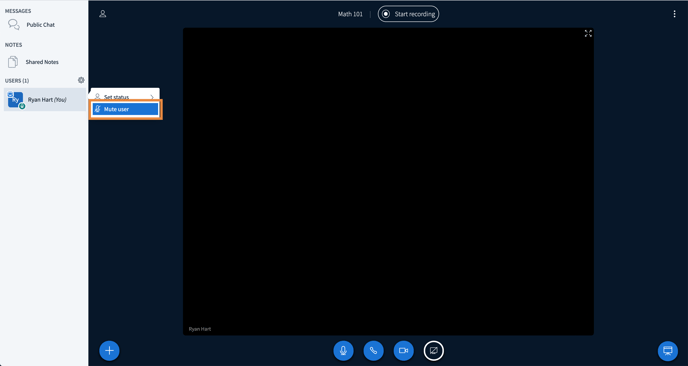Screen dimensions: 688x366
Task: Make the webcam video fullscreen
Action: (588, 33)
